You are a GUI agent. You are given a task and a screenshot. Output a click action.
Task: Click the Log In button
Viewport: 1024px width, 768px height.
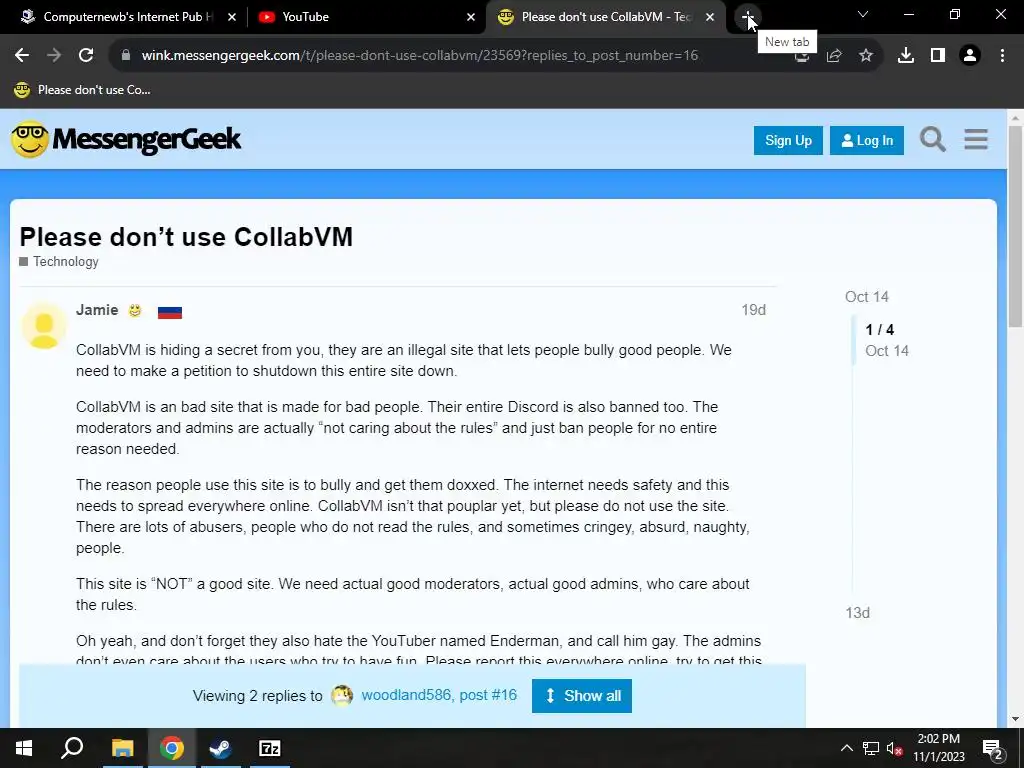[867, 140]
